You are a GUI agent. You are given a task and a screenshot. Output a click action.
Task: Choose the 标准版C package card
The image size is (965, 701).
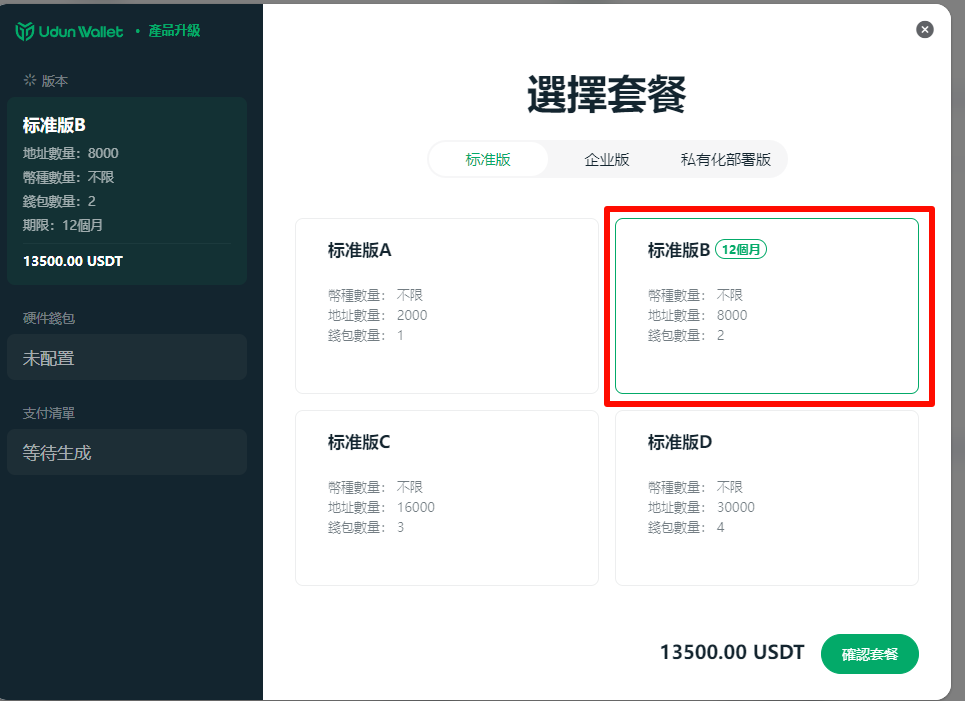(x=446, y=498)
